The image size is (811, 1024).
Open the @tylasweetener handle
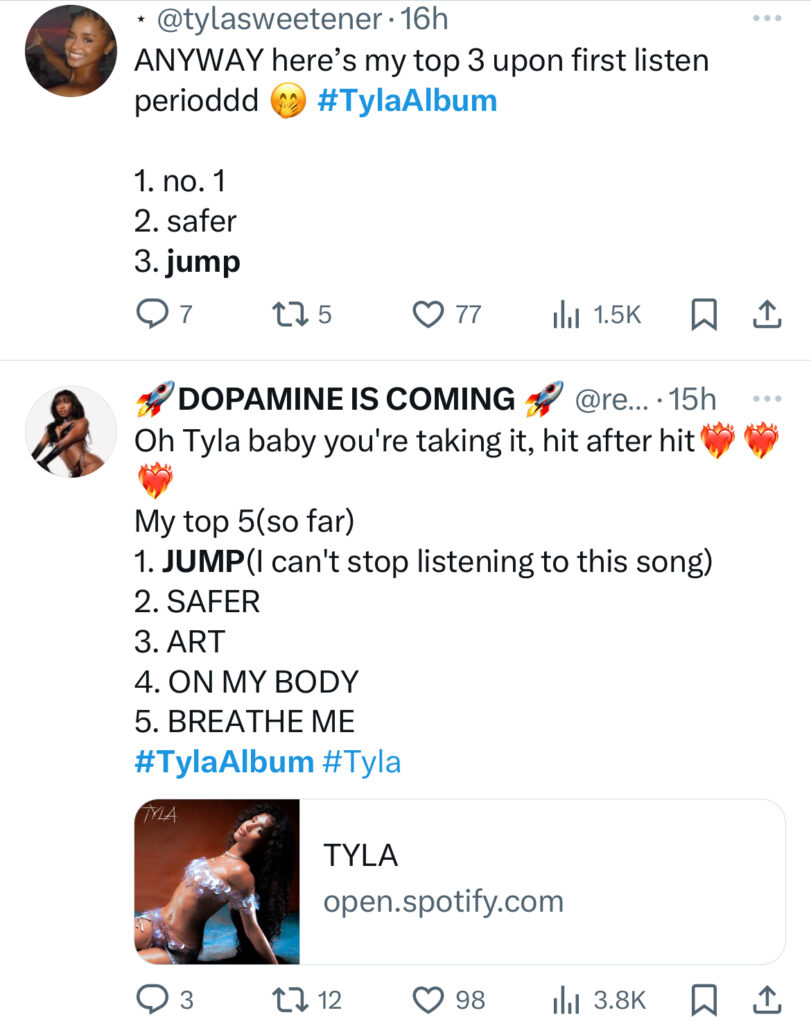coord(269,19)
